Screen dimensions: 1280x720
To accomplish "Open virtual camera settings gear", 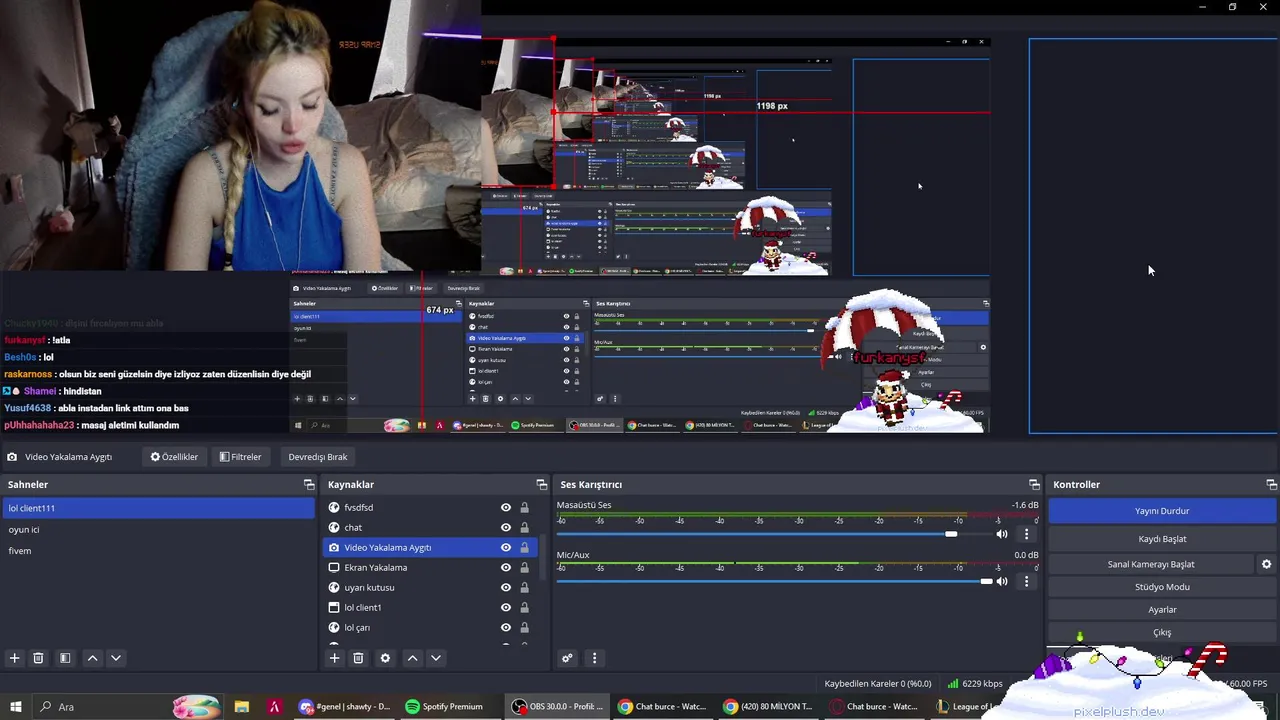I will point(1266,564).
